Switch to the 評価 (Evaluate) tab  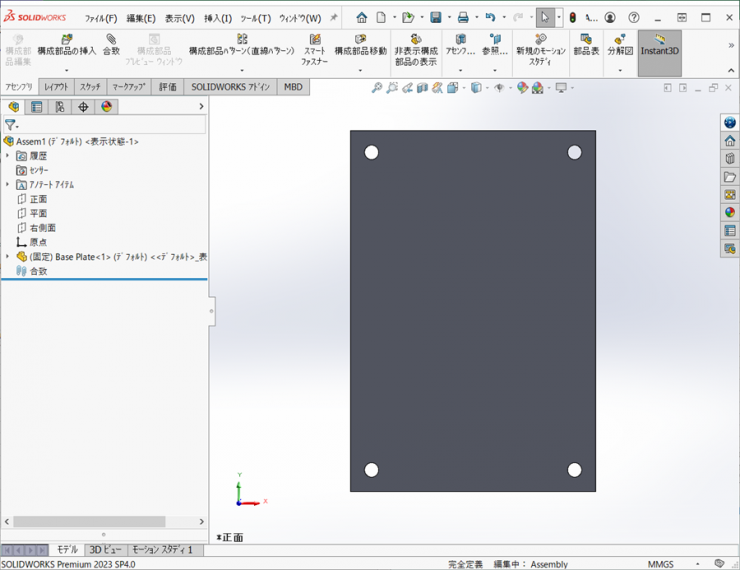pos(167,87)
